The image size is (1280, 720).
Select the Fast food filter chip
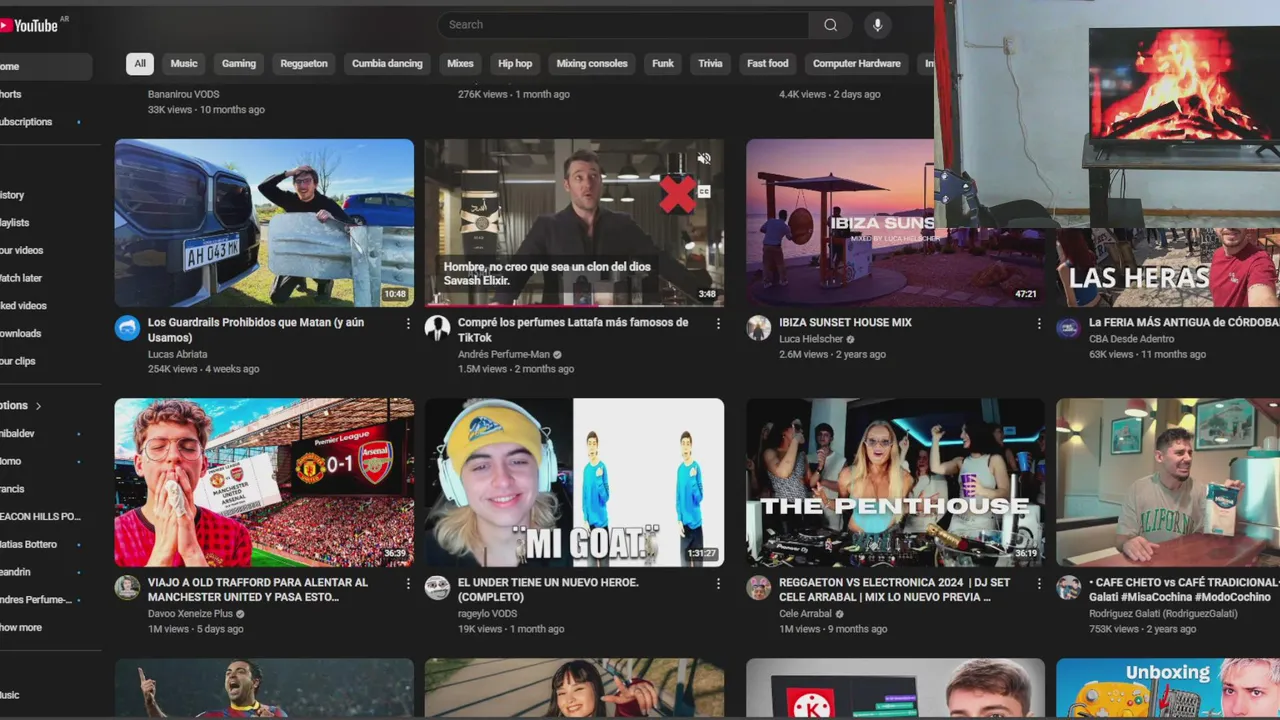768,64
